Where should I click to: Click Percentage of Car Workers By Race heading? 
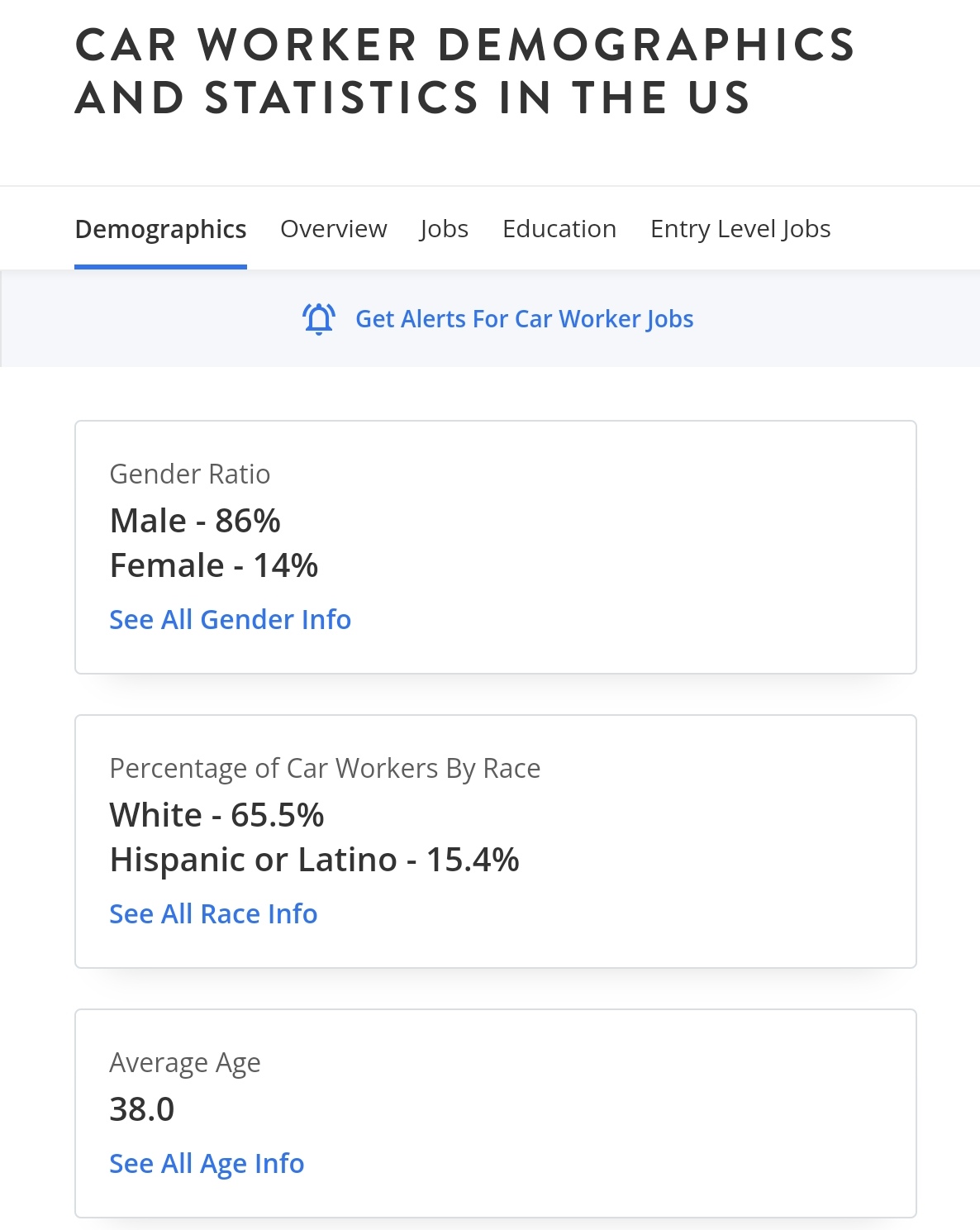coord(325,768)
